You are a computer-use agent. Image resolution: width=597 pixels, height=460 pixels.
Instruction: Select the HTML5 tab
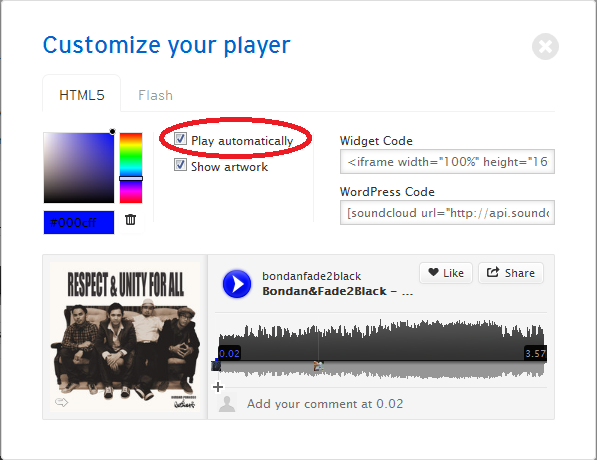click(x=81, y=95)
